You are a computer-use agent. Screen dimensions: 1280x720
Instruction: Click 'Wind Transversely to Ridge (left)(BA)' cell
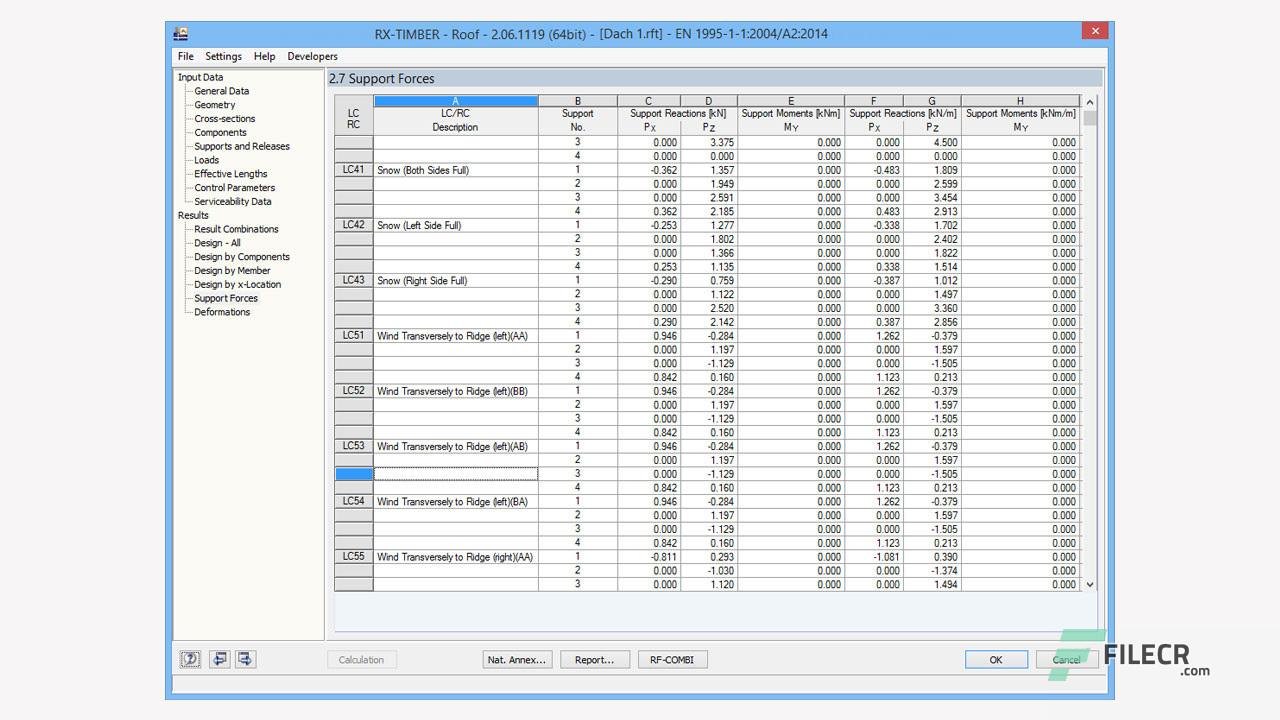click(456, 502)
